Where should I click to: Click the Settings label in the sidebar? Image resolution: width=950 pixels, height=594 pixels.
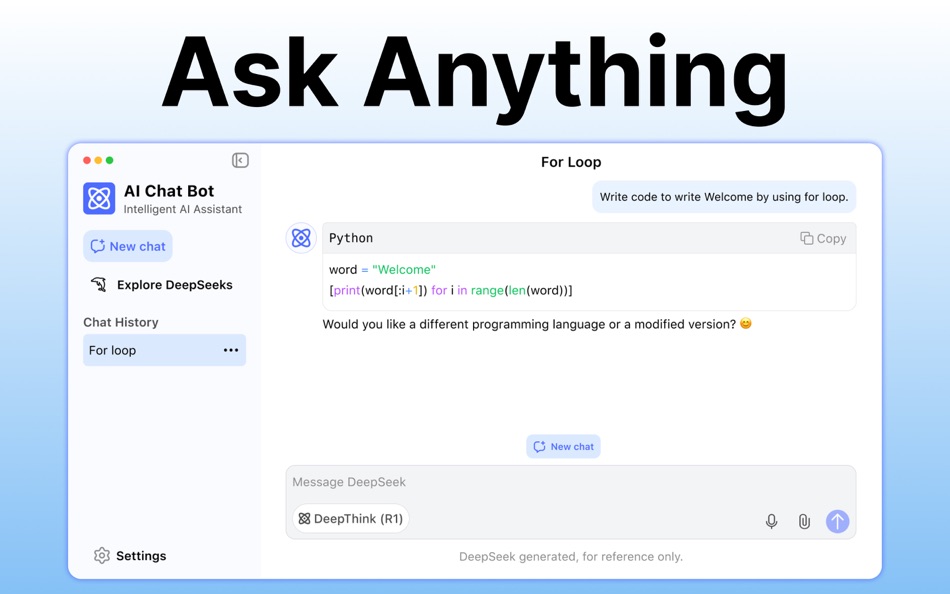tap(141, 556)
